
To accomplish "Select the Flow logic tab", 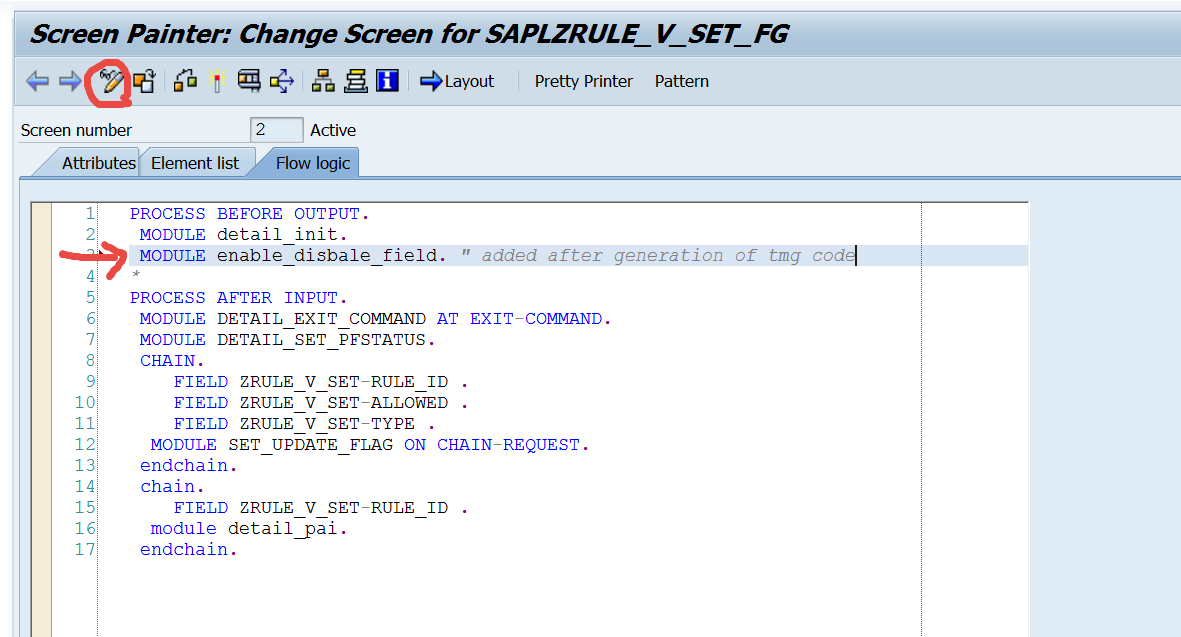I will [x=313, y=163].
